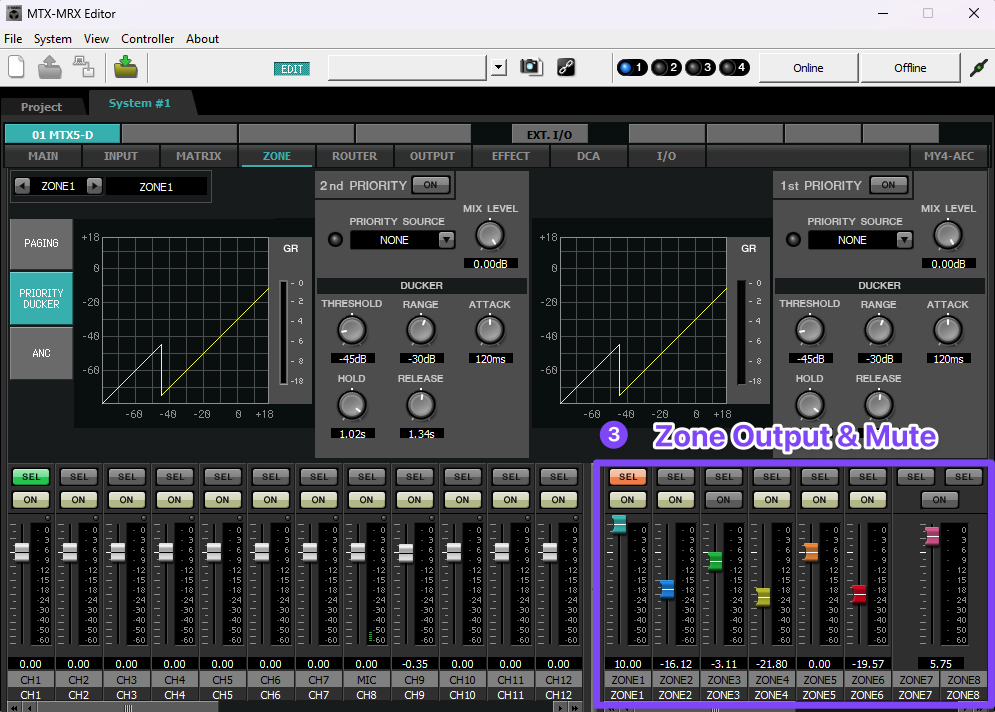Select system indicator 2
995x712 pixels.
[x=666, y=67]
